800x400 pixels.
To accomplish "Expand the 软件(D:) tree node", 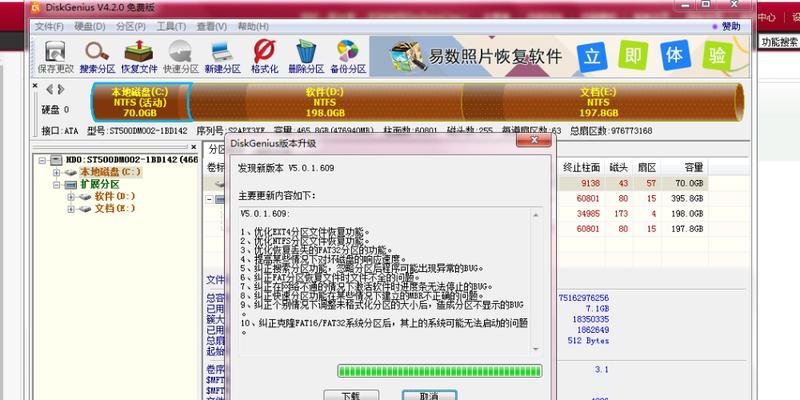I will click(71, 197).
